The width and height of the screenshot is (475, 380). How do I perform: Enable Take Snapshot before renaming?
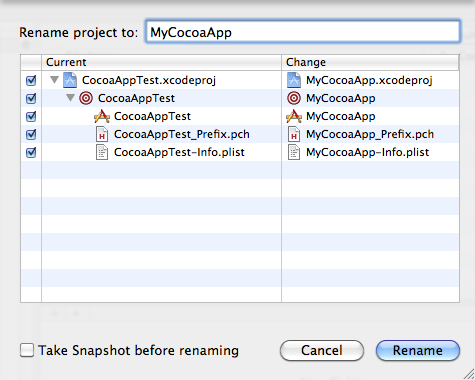(27, 350)
